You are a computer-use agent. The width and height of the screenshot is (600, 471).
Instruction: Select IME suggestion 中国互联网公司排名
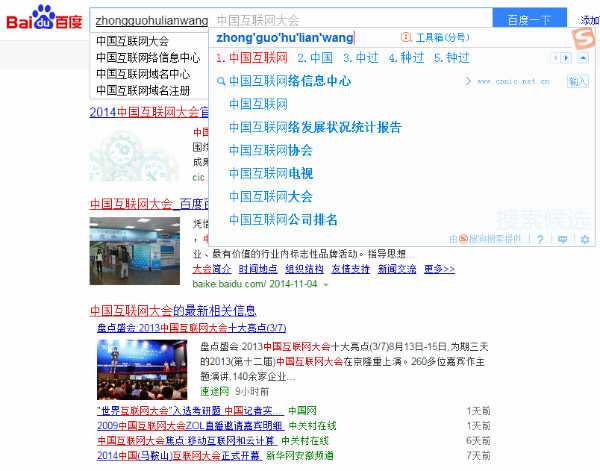pos(283,220)
